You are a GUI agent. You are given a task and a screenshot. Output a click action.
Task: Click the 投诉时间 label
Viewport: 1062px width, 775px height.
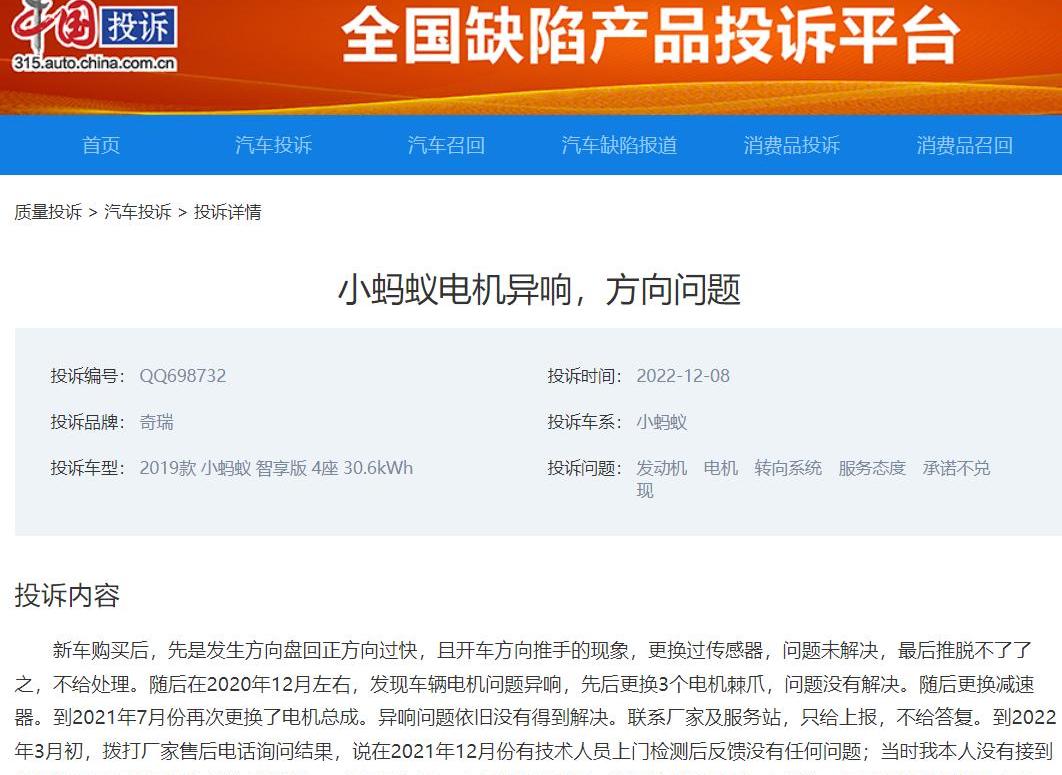coord(585,376)
